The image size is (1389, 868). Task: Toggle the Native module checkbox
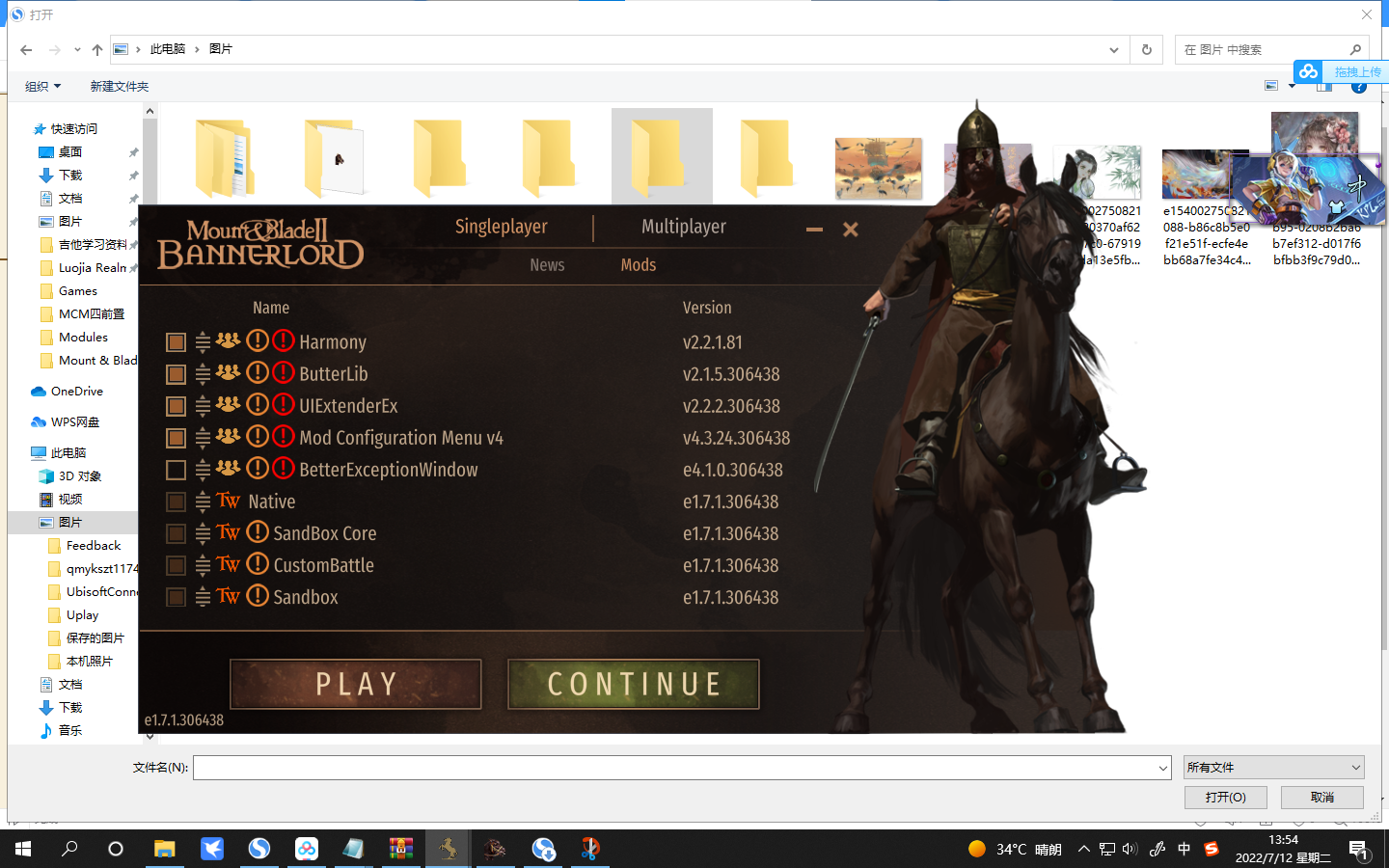(176, 502)
